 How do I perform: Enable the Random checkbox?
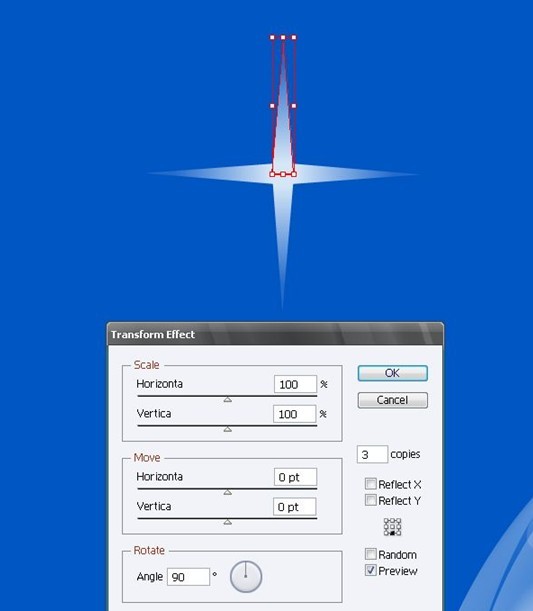[x=371, y=554]
